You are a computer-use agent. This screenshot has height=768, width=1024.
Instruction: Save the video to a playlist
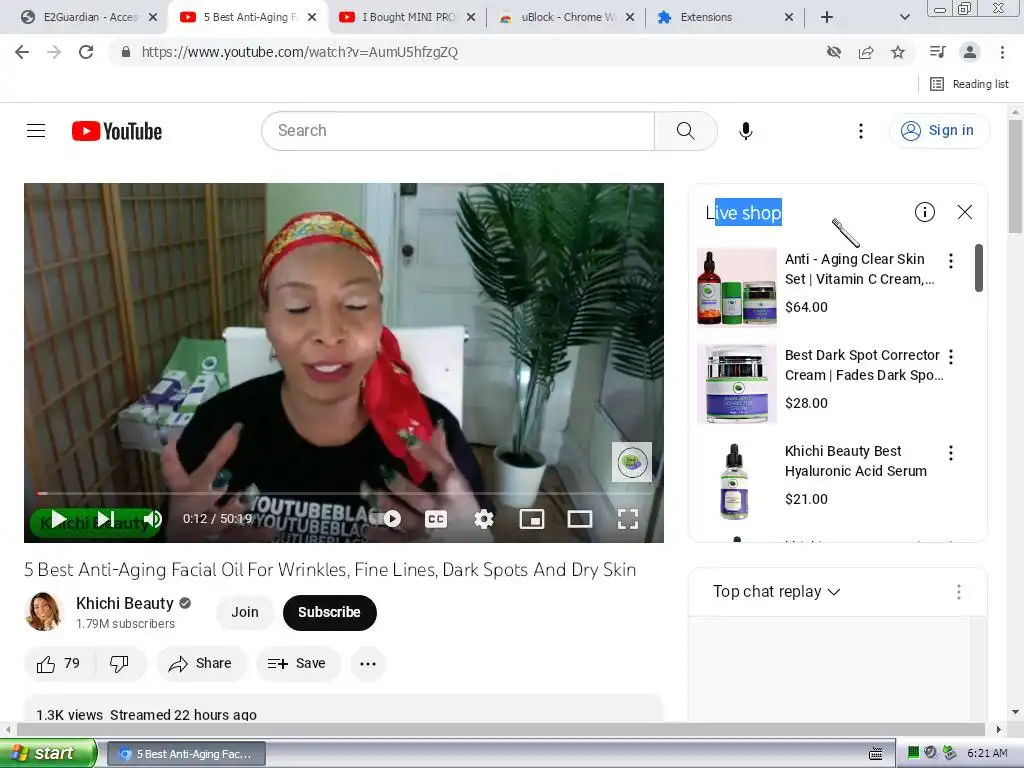(297, 664)
